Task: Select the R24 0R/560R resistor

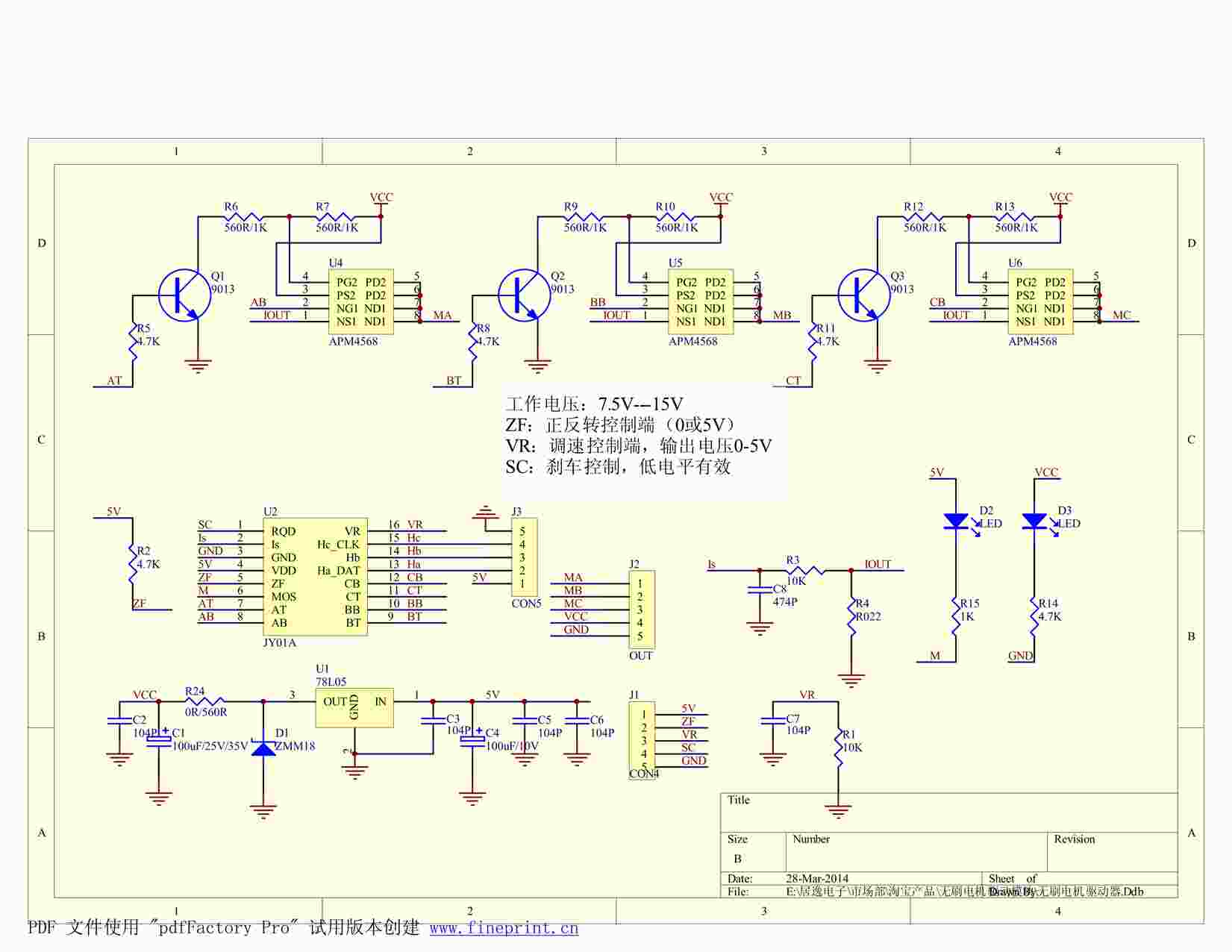Action: point(205,701)
